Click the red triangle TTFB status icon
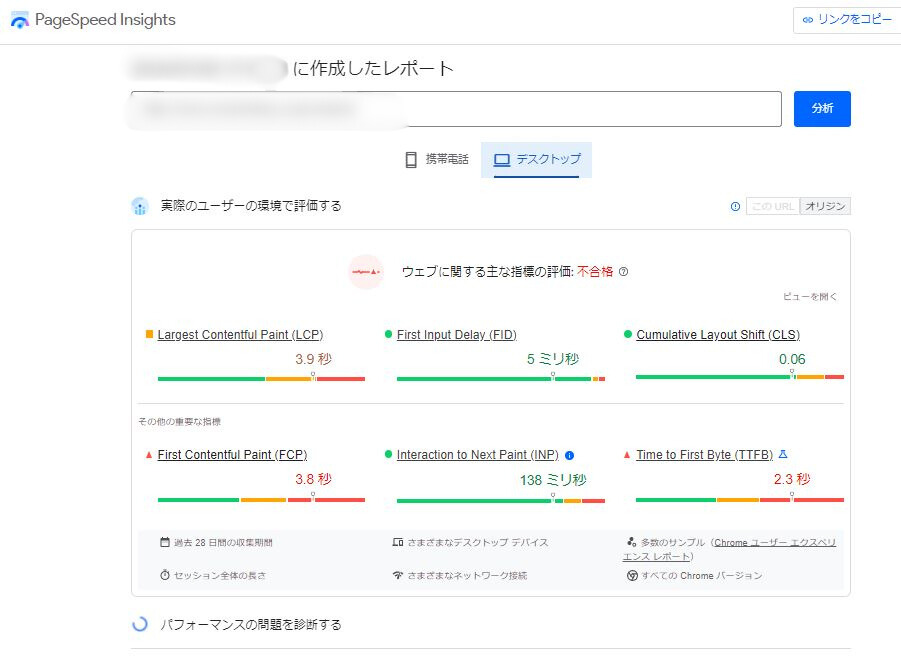Image resolution: width=901 pixels, height=660 pixels. click(x=627, y=454)
